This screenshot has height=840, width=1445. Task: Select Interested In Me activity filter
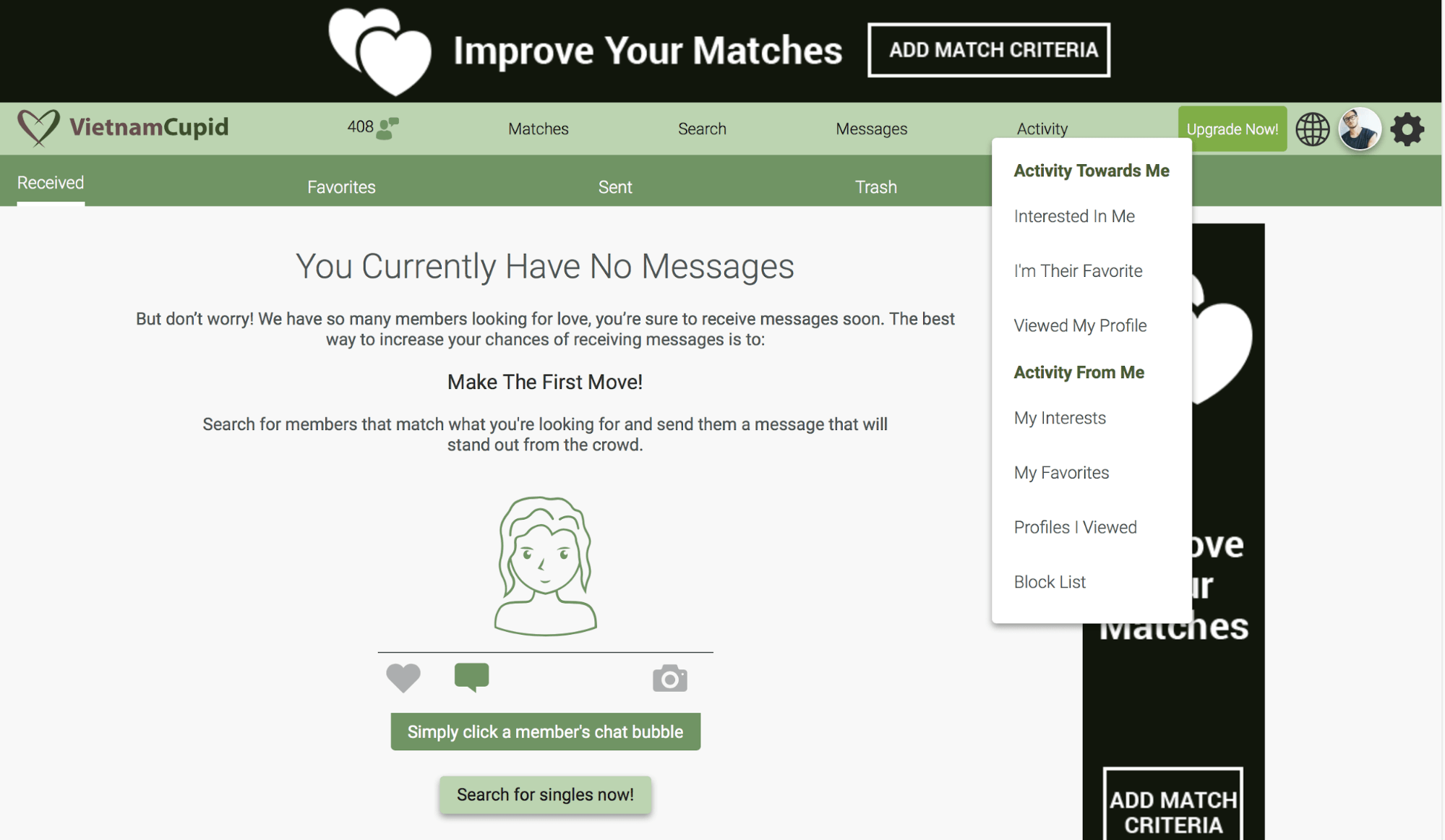(1074, 215)
